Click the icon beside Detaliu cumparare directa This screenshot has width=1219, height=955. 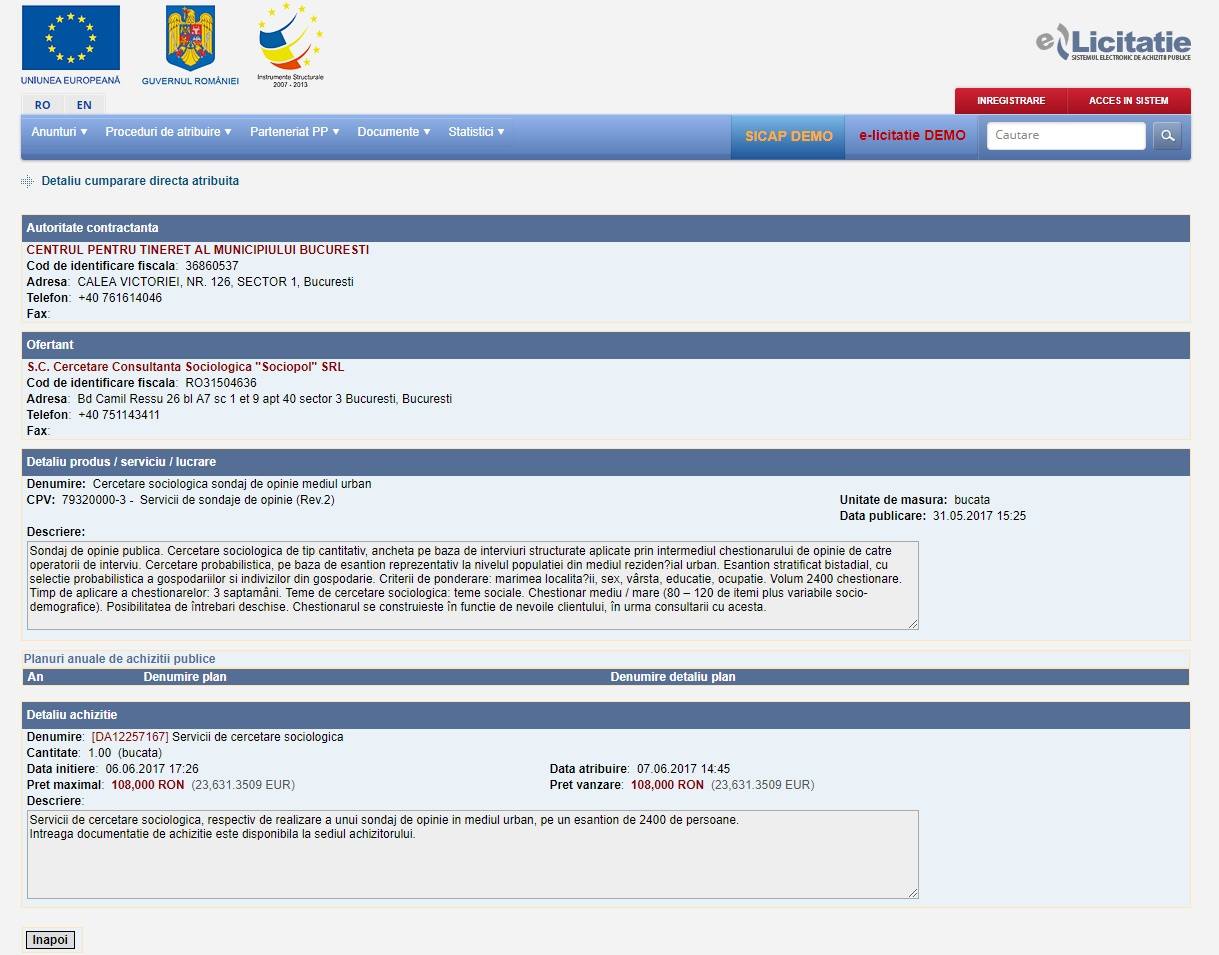tap(27, 181)
